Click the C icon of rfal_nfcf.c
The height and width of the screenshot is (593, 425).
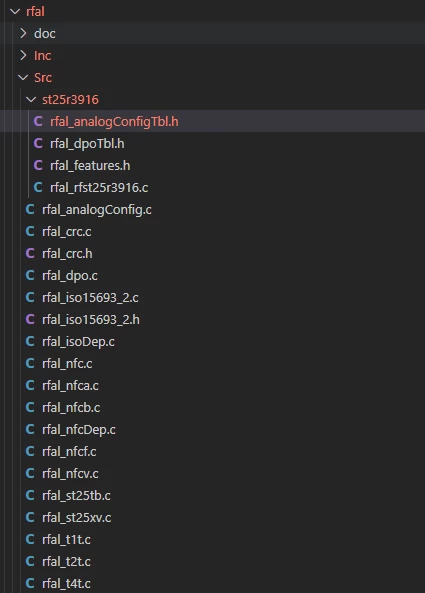point(30,451)
